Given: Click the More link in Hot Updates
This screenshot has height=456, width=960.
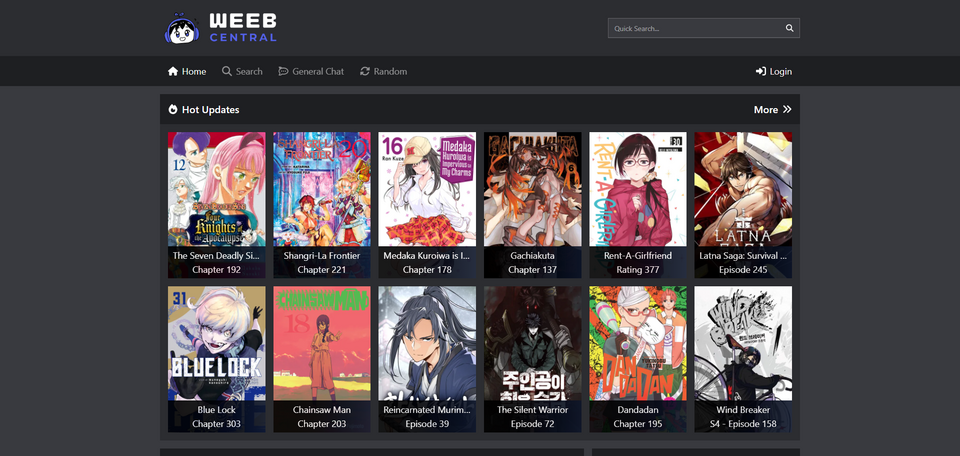Looking at the screenshot, I should [x=773, y=110].
